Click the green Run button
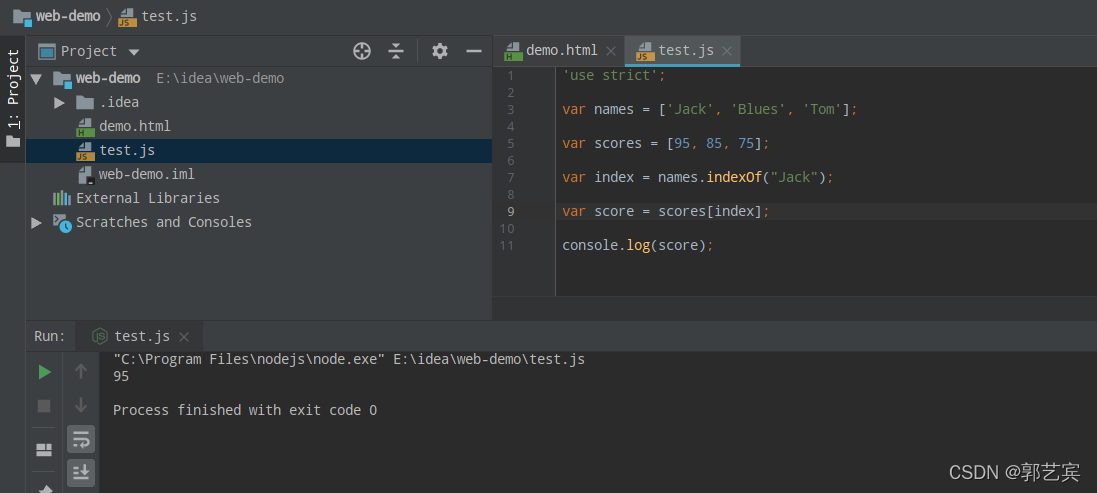1097x493 pixels. coord(44,372)
